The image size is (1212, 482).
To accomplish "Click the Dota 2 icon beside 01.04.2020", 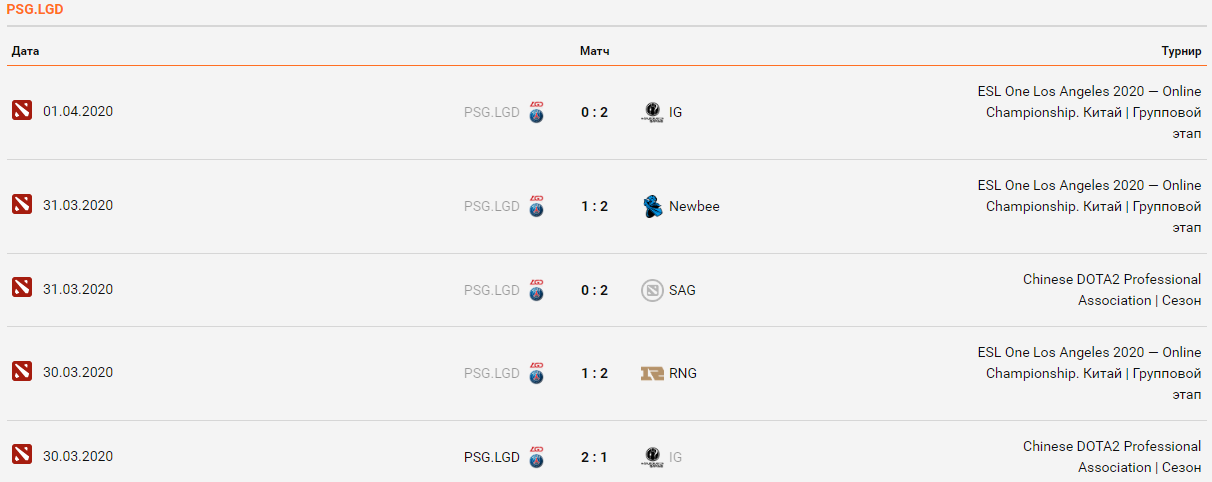I will 22,111.
